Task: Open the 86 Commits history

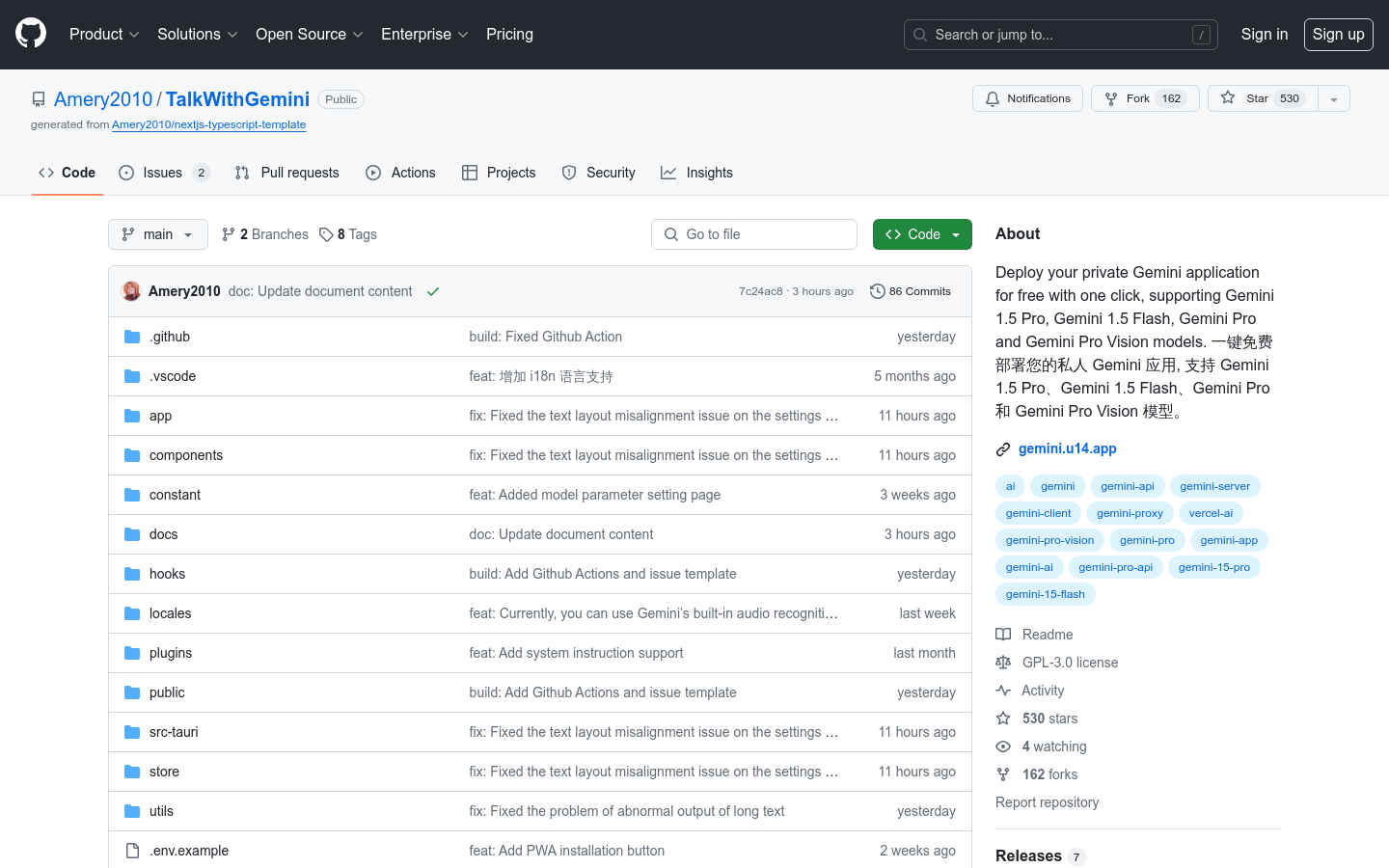Action: coord(911,291)
